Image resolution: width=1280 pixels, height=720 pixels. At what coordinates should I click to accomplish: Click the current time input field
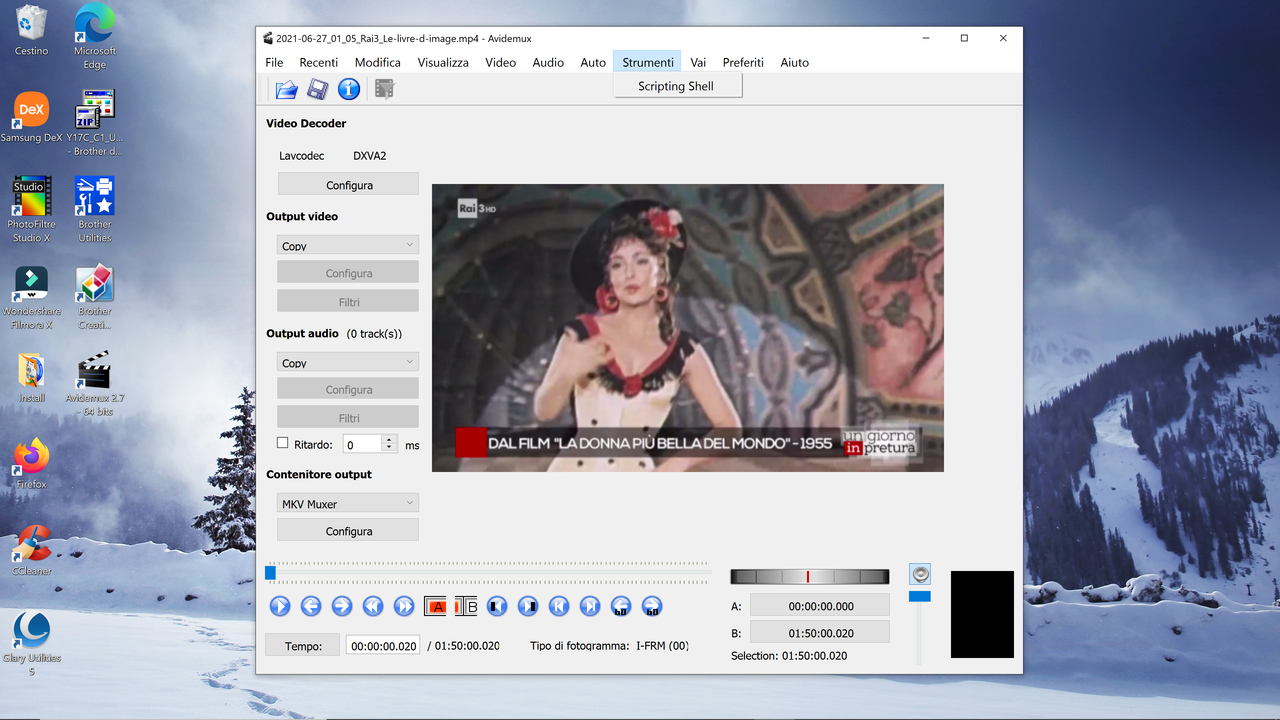383,645
